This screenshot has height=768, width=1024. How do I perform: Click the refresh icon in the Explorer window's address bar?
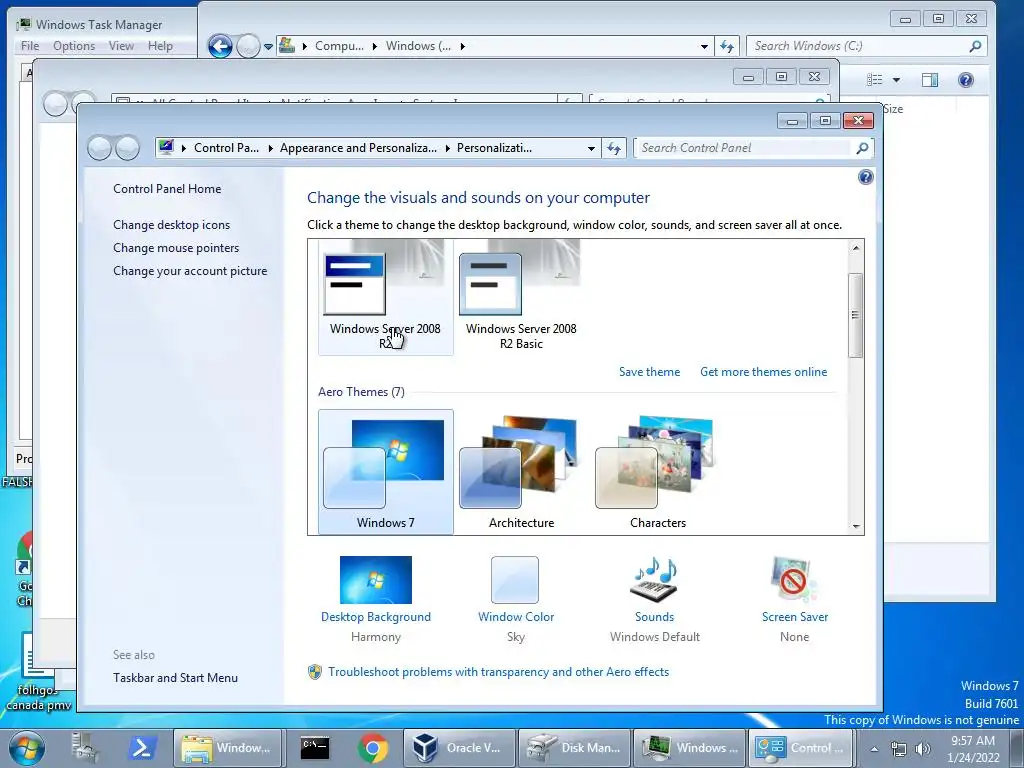point(727,46)
